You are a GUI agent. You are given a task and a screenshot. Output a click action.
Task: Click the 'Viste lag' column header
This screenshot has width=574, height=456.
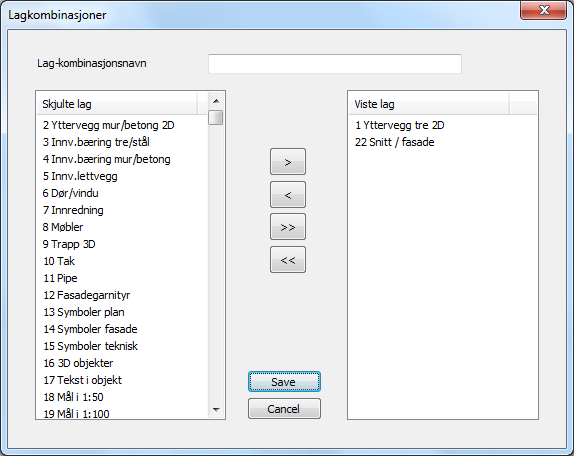pyautogui.click(x=429, y=104)
